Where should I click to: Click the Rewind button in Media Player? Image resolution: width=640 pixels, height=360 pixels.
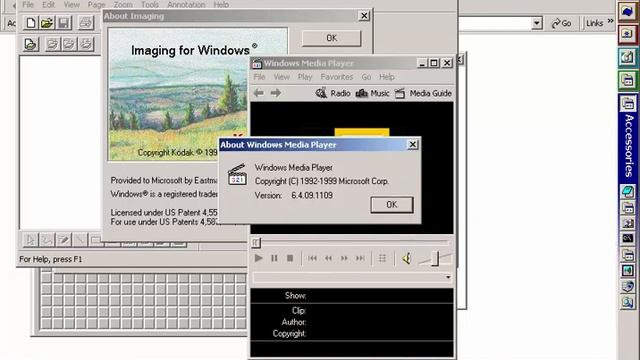[328, 258]
